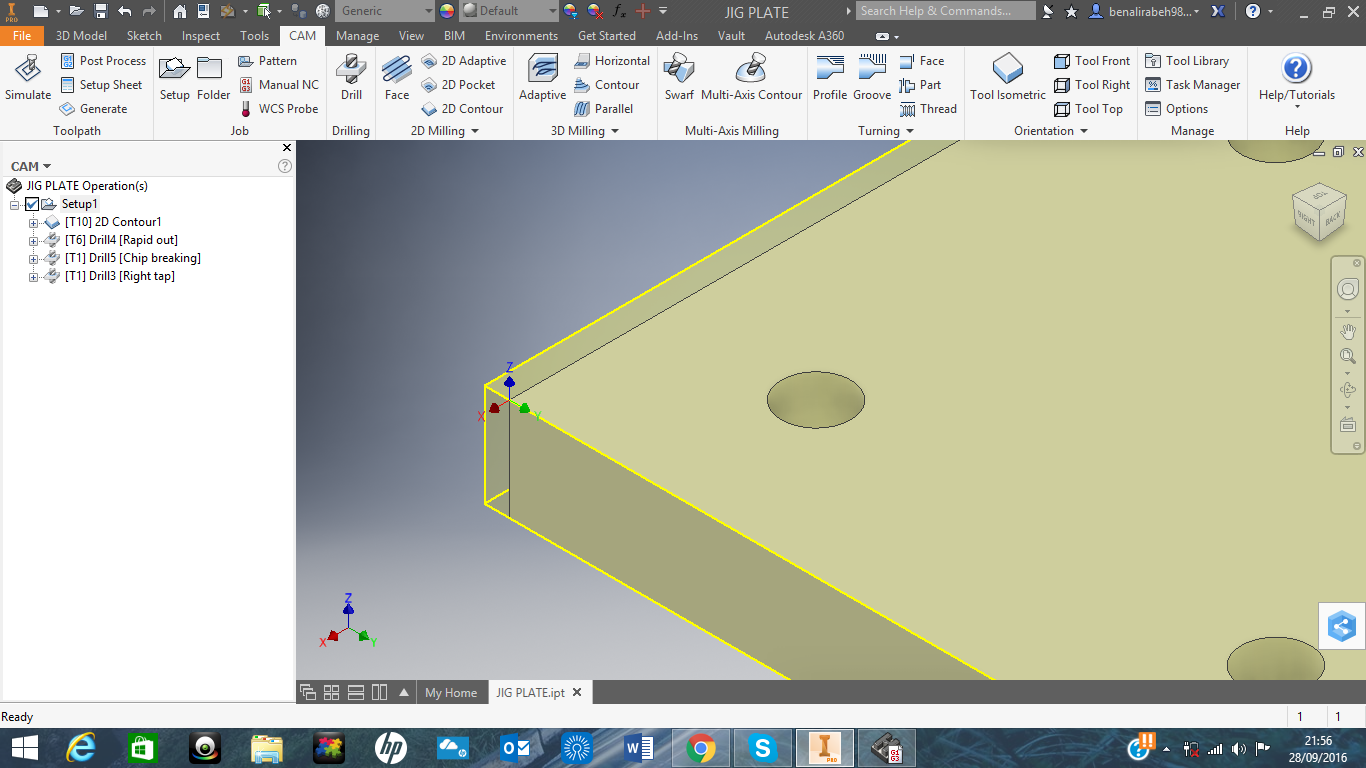The image size is (1366, 768).
Task: Select the 2D Pocket milling tool
Action: (463, 84)
